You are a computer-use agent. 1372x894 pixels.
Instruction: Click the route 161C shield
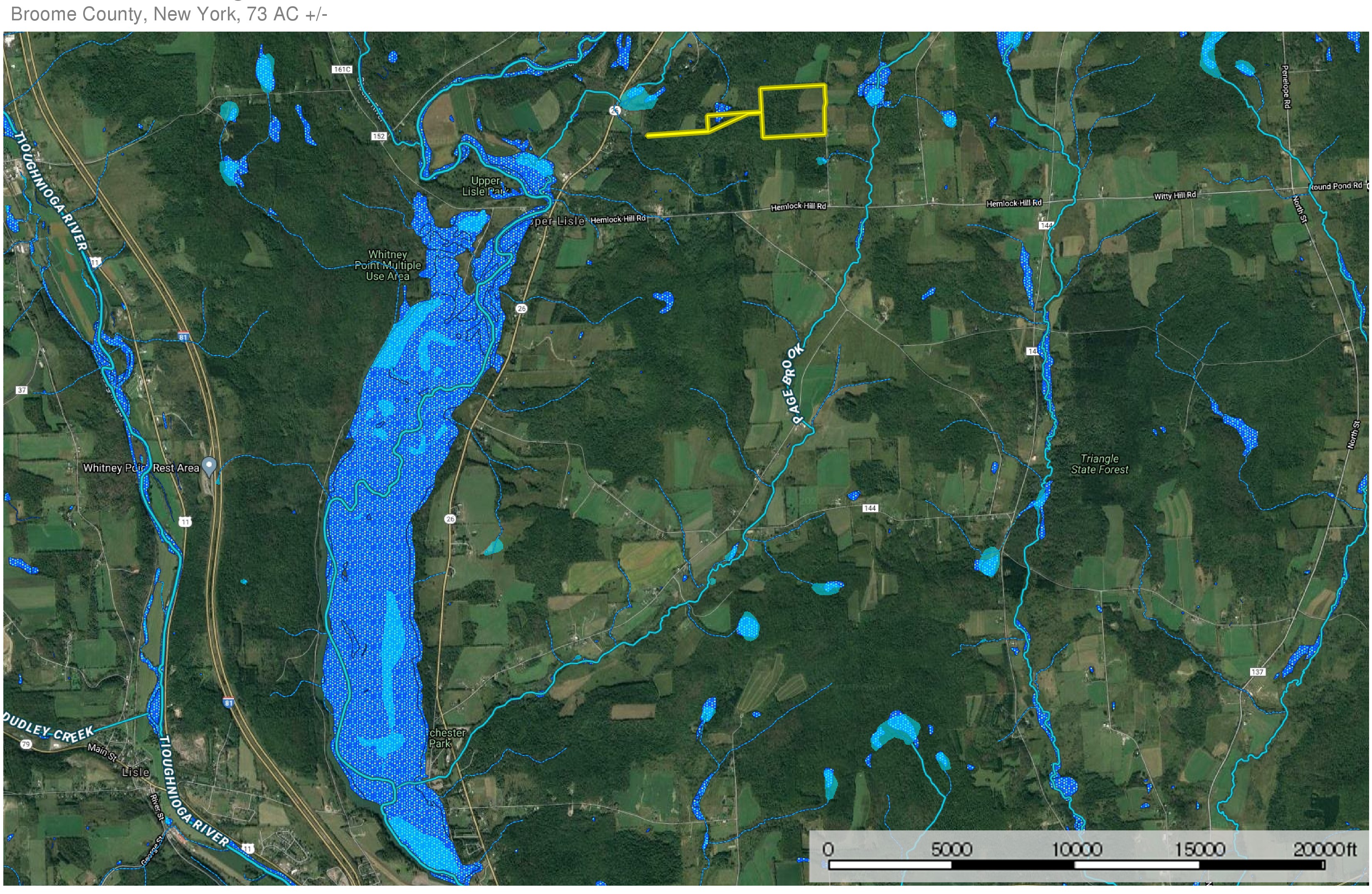[x=342, y=69]
